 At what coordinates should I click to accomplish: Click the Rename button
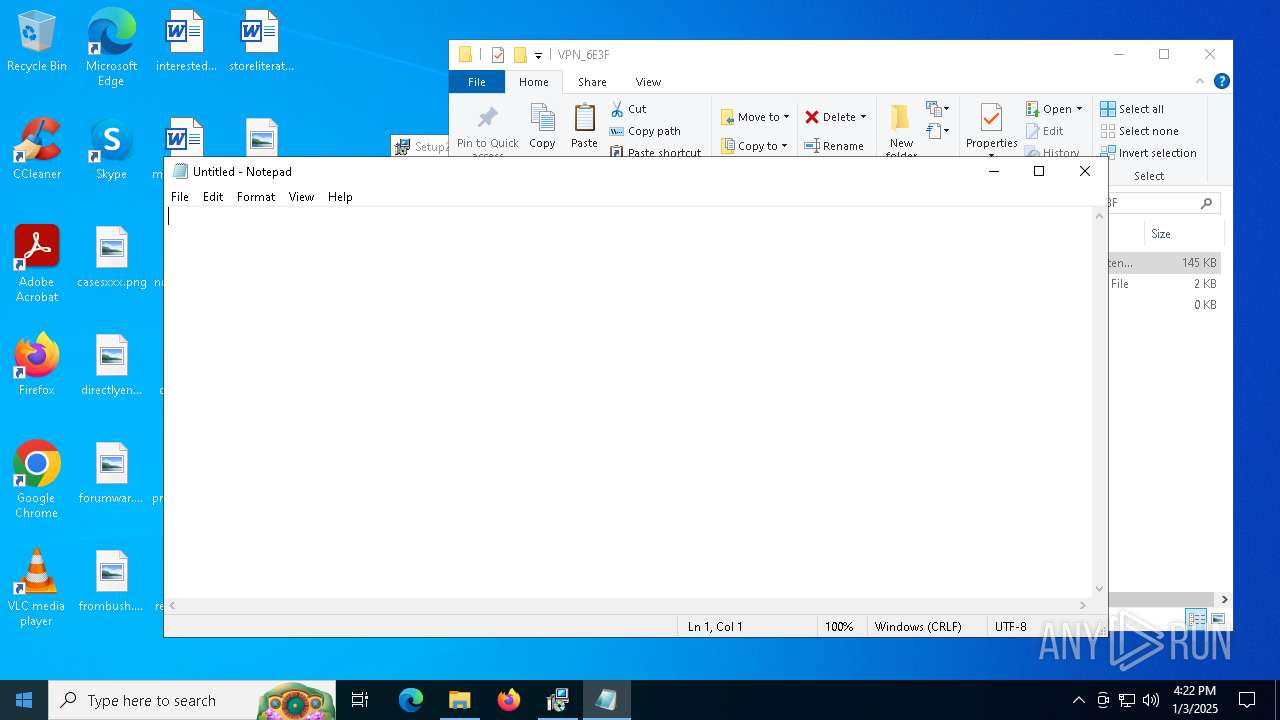point(835,146)
